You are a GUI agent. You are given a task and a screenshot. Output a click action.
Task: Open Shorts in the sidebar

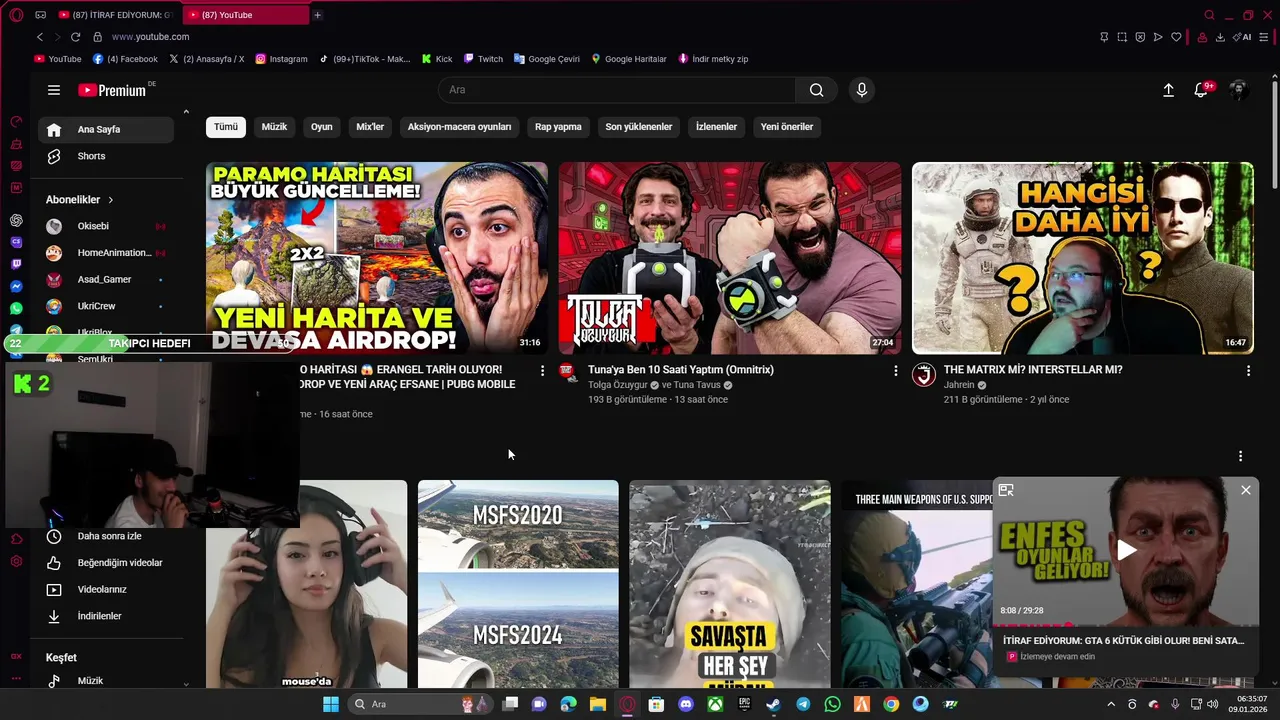(106, 156)
